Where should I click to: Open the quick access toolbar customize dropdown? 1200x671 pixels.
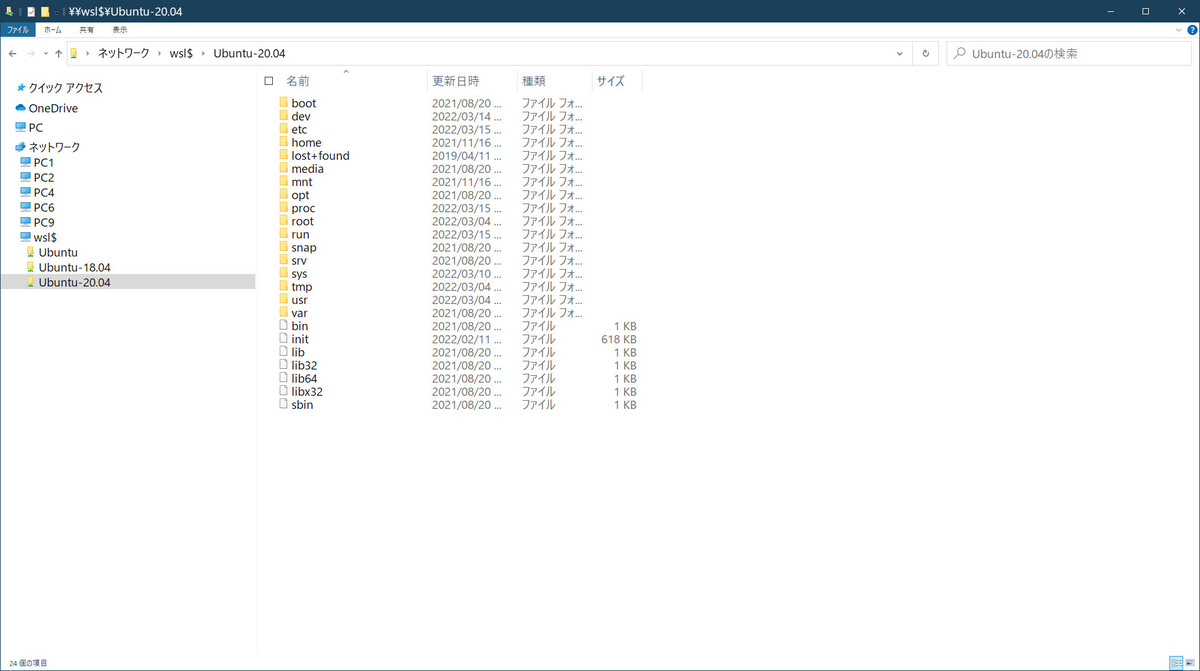(x=58, y=11)
